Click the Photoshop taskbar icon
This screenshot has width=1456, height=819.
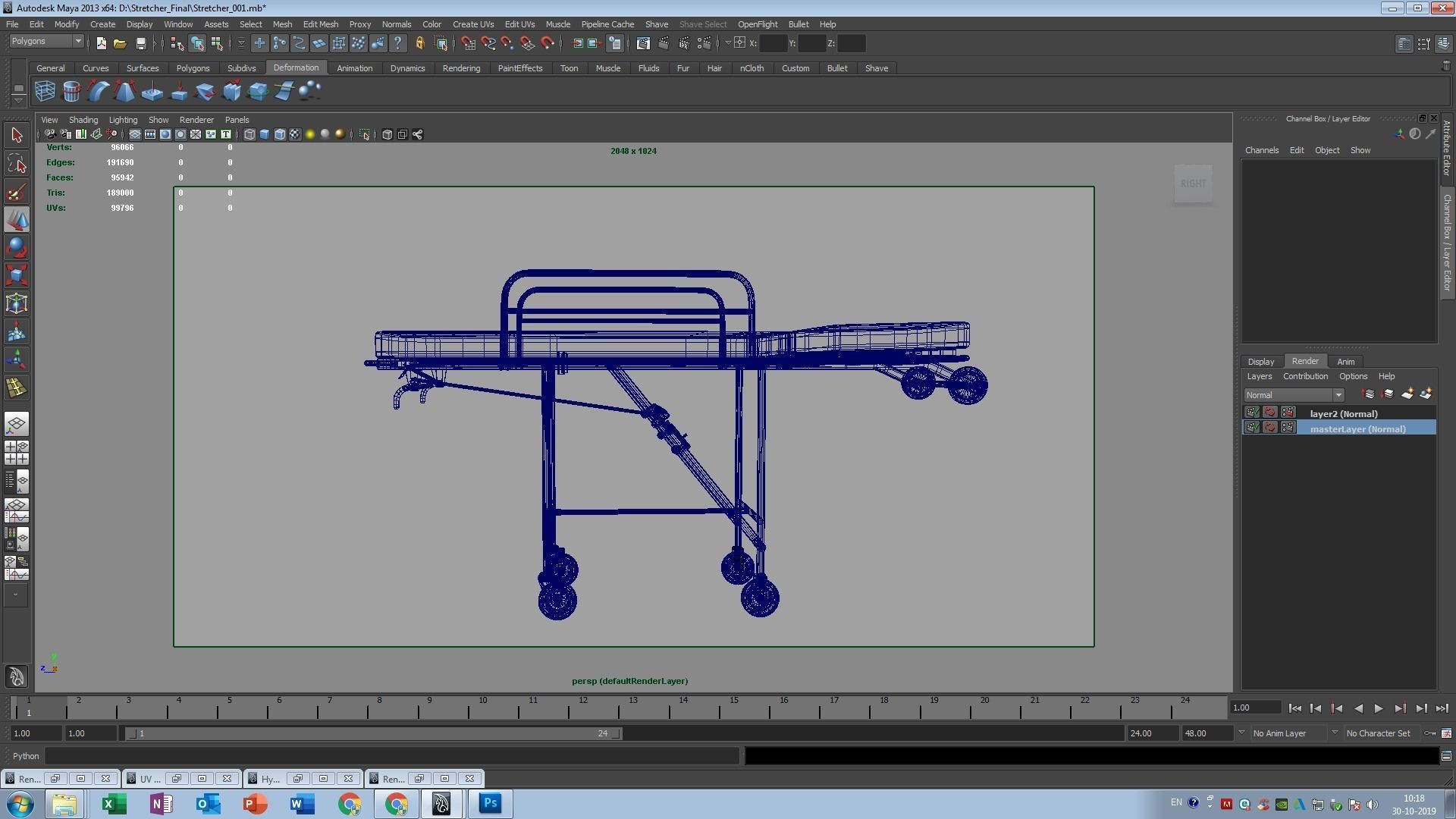490,803
